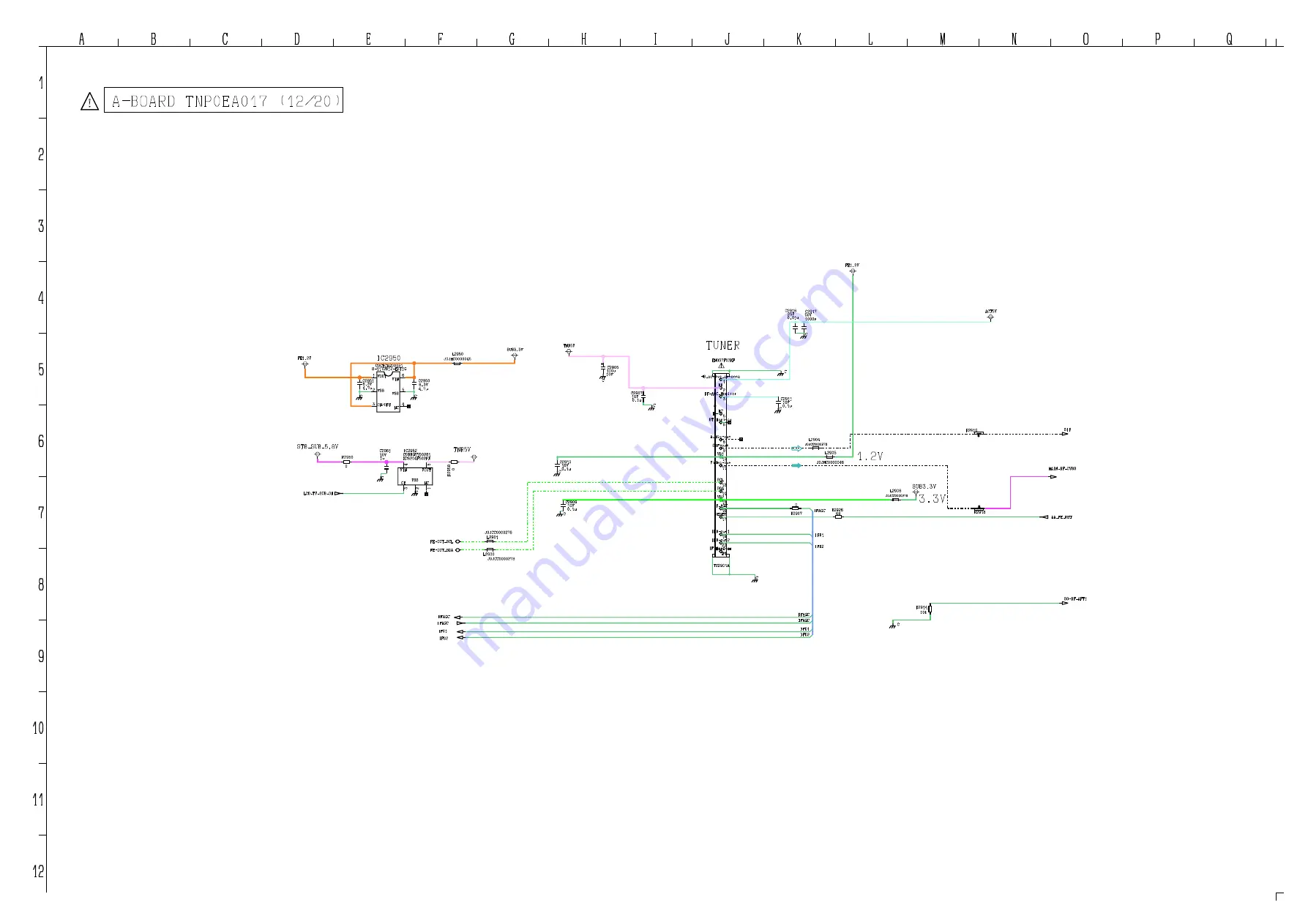Click the FE-IIC-SDA terminal circle
The image size is (1308, 924).
(458, 550)
